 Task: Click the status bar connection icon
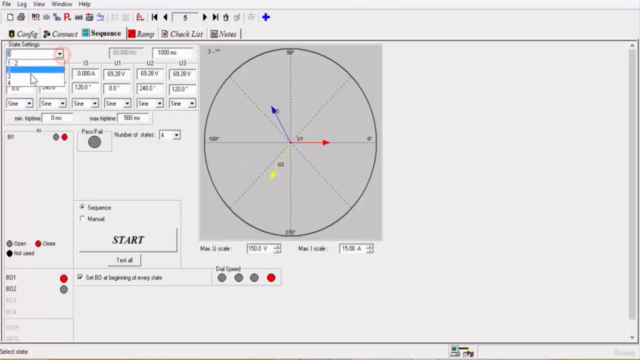[462, 351]
